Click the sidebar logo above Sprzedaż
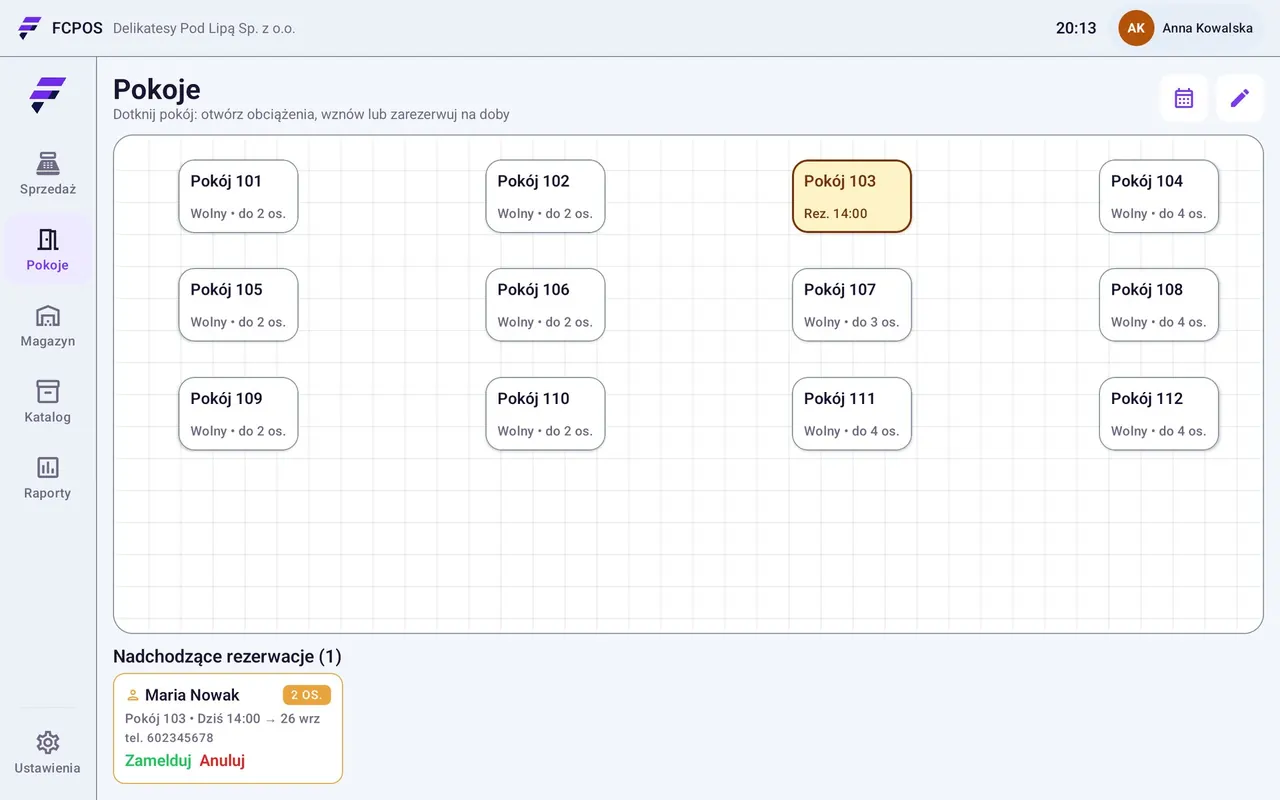The image size is (1280, 800). (x=48, y=95)
